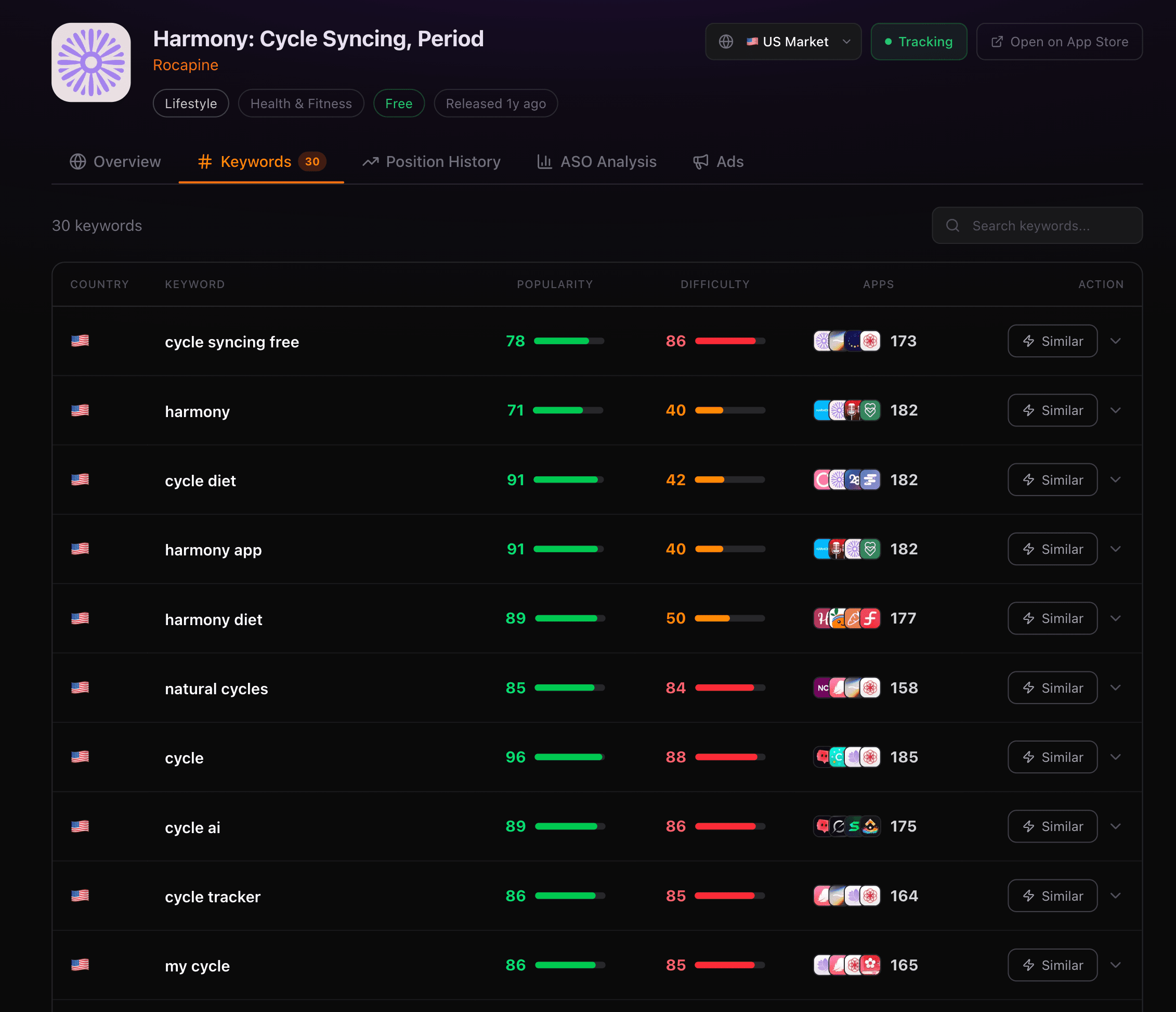Find similar keywords for cycle syncing free
Viewport: 1176px width, 1012px height.
(x=1052, y=341)
